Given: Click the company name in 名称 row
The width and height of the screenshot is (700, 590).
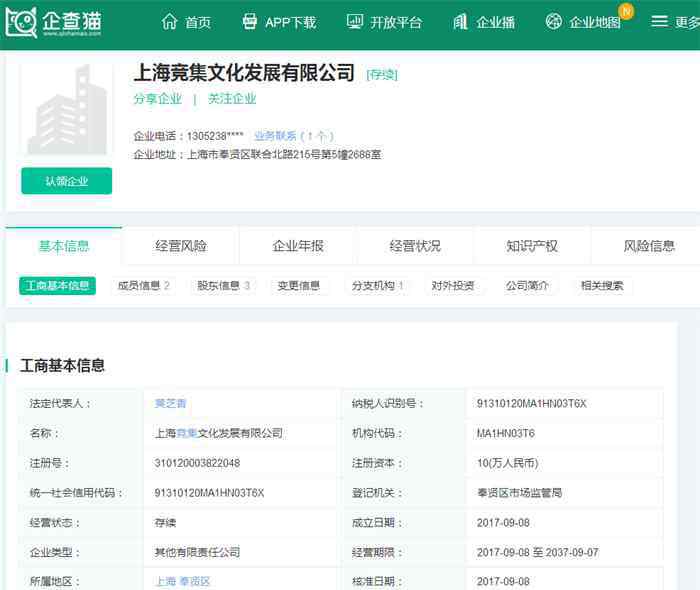Looking at the screenshot, I should click(x=219, y=433).
